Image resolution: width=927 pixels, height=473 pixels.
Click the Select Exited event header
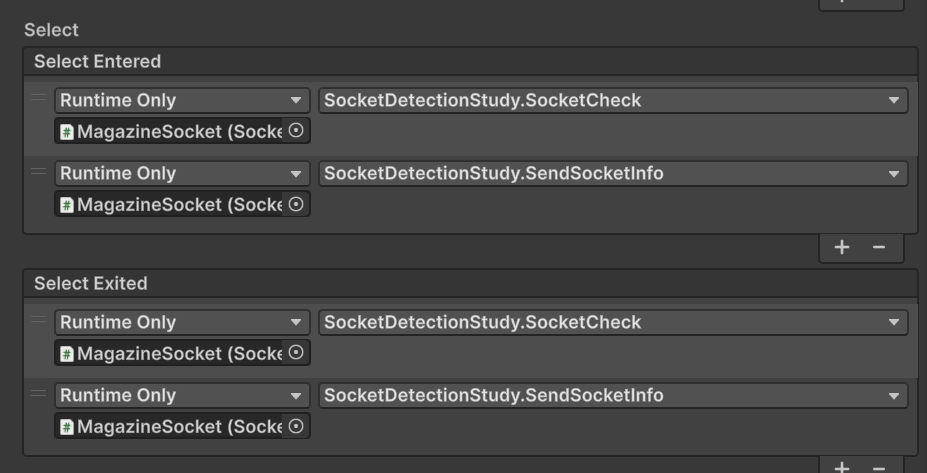point(90,283)
